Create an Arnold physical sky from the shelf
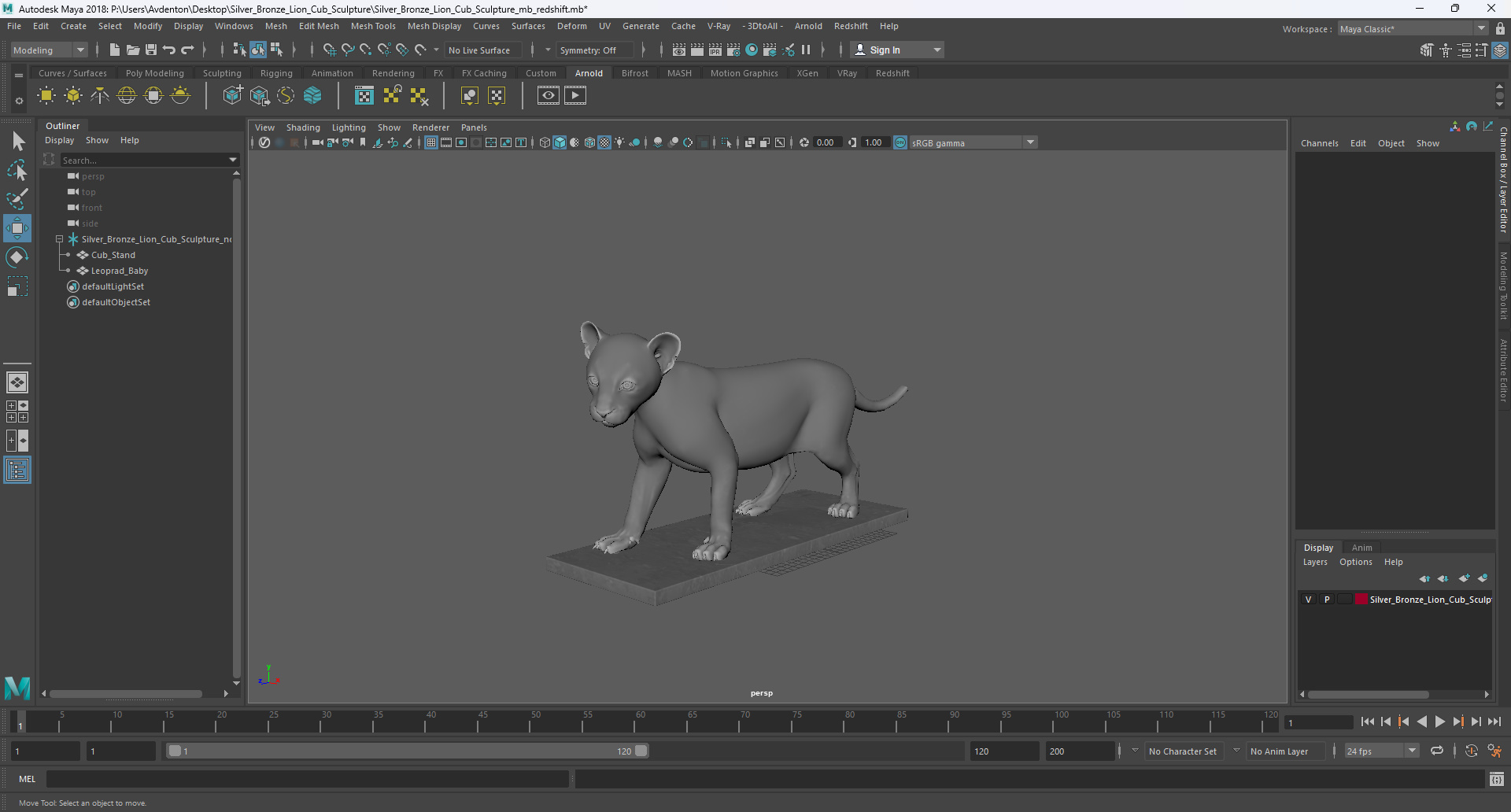 180,96
